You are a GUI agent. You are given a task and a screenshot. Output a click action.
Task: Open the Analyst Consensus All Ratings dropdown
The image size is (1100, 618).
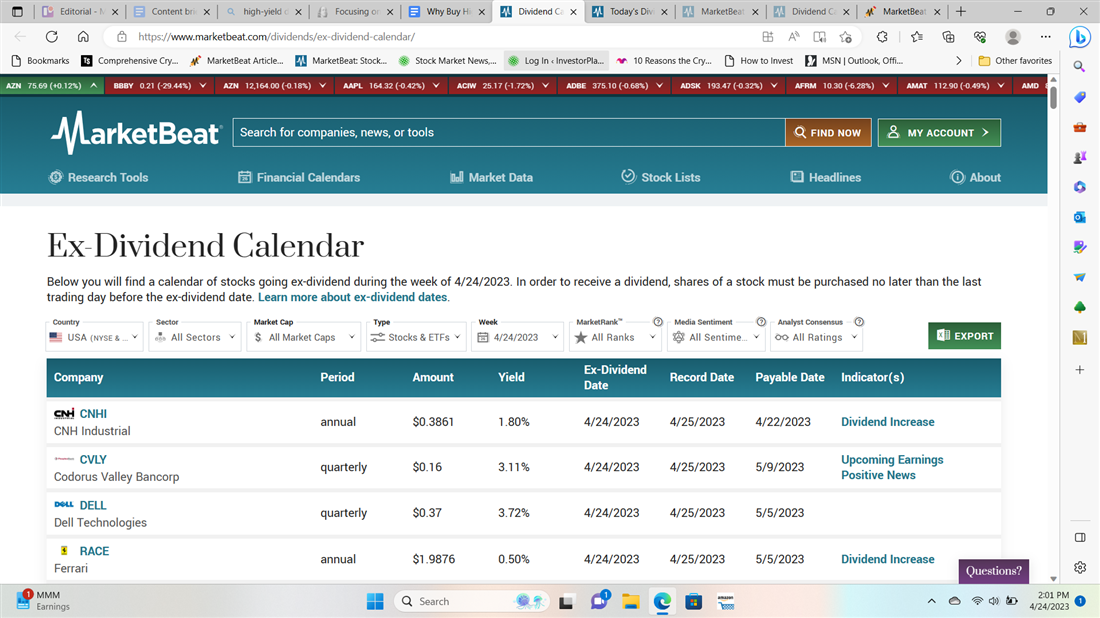[817, 337]
